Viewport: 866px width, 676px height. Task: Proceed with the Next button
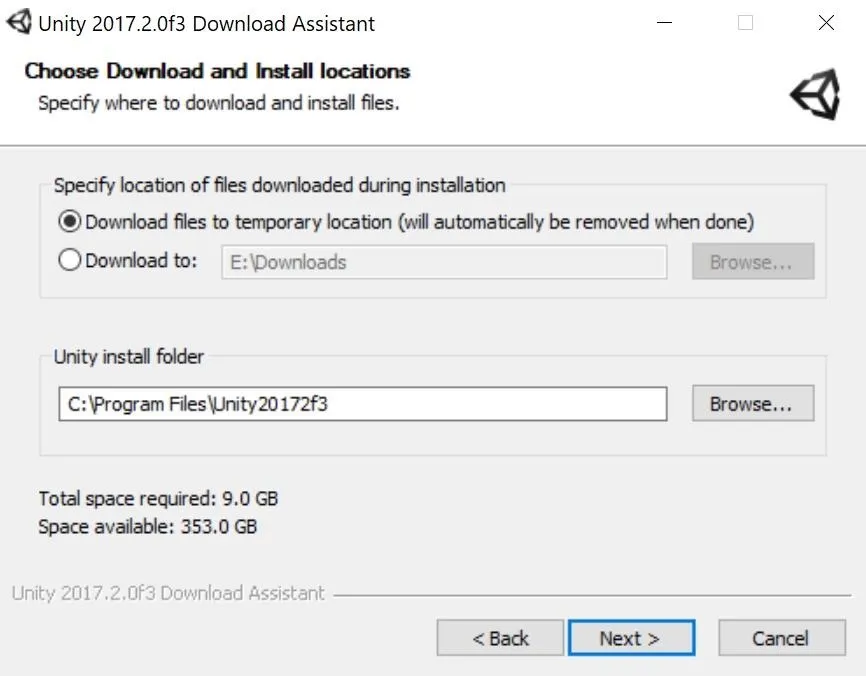pyautogui.click(x=631, y=638)
